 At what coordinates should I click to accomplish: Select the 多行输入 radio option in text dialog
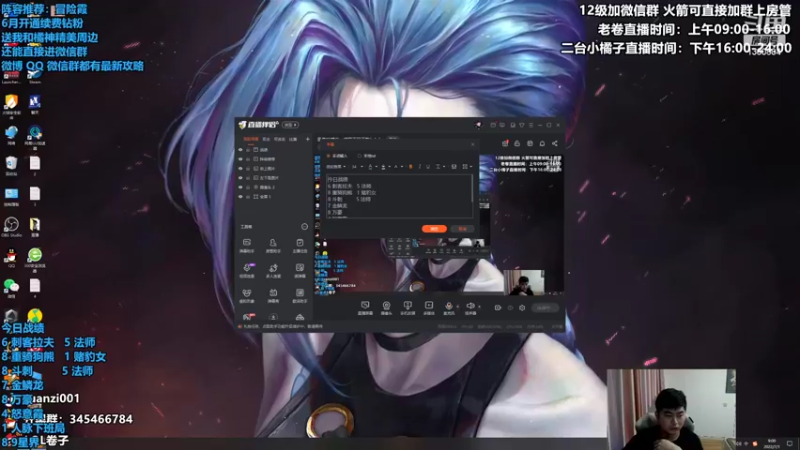pyautogui.click(x=337, y=156)
